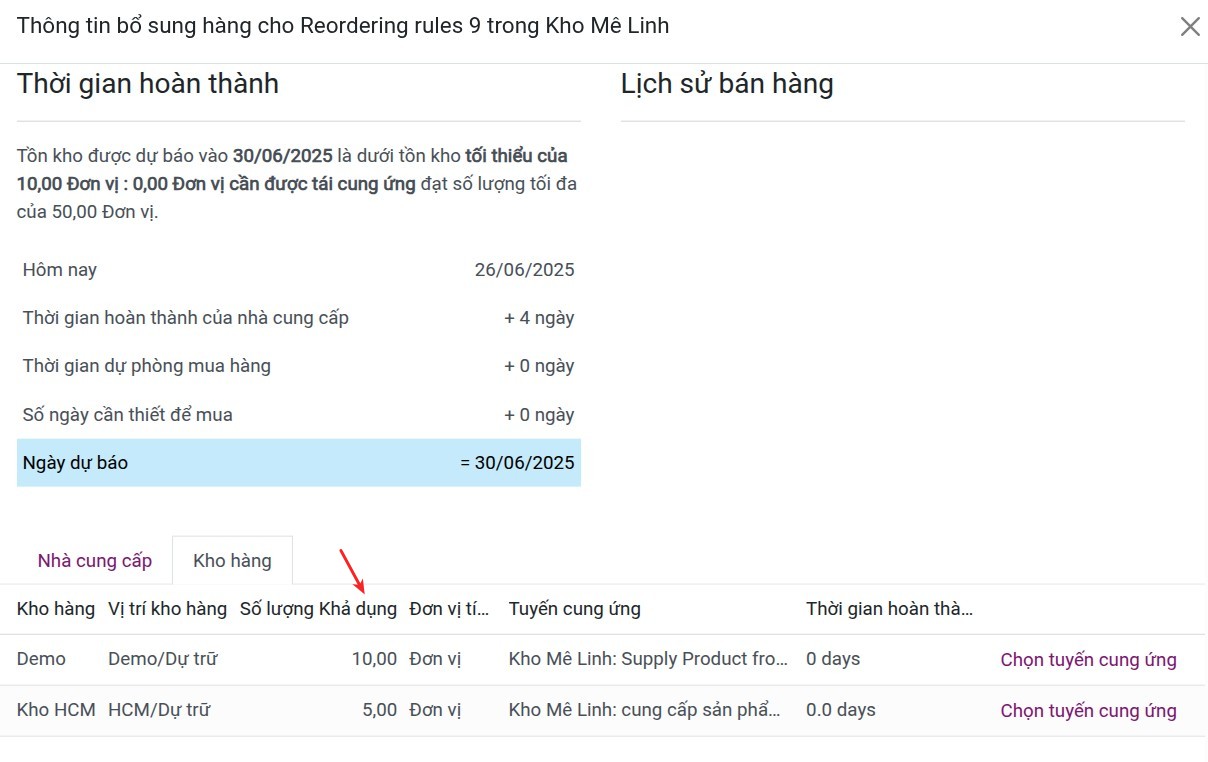Close the replenishment information dialog
Viewport: 1208px width, 762px height.
[1189, 27]
